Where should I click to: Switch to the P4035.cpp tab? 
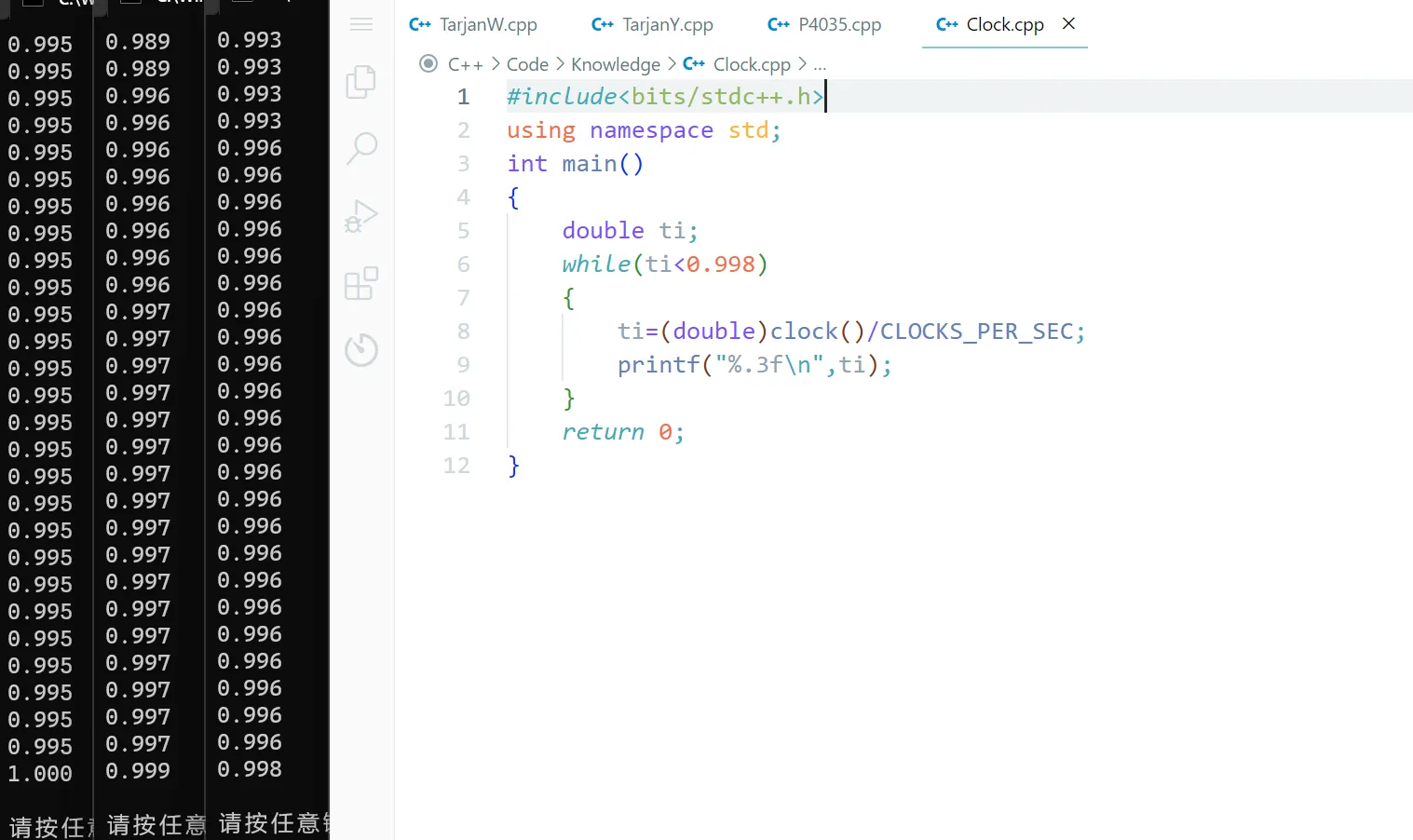(838, 25)
